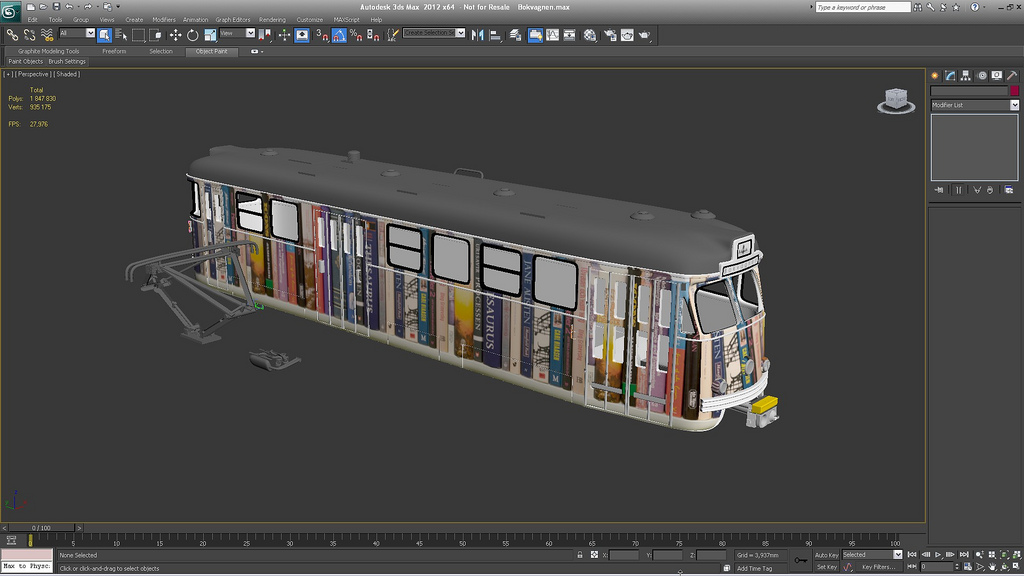The image size is (1024, 576).
Task: Click the object color swatch
Action: tap(1014, 91)
